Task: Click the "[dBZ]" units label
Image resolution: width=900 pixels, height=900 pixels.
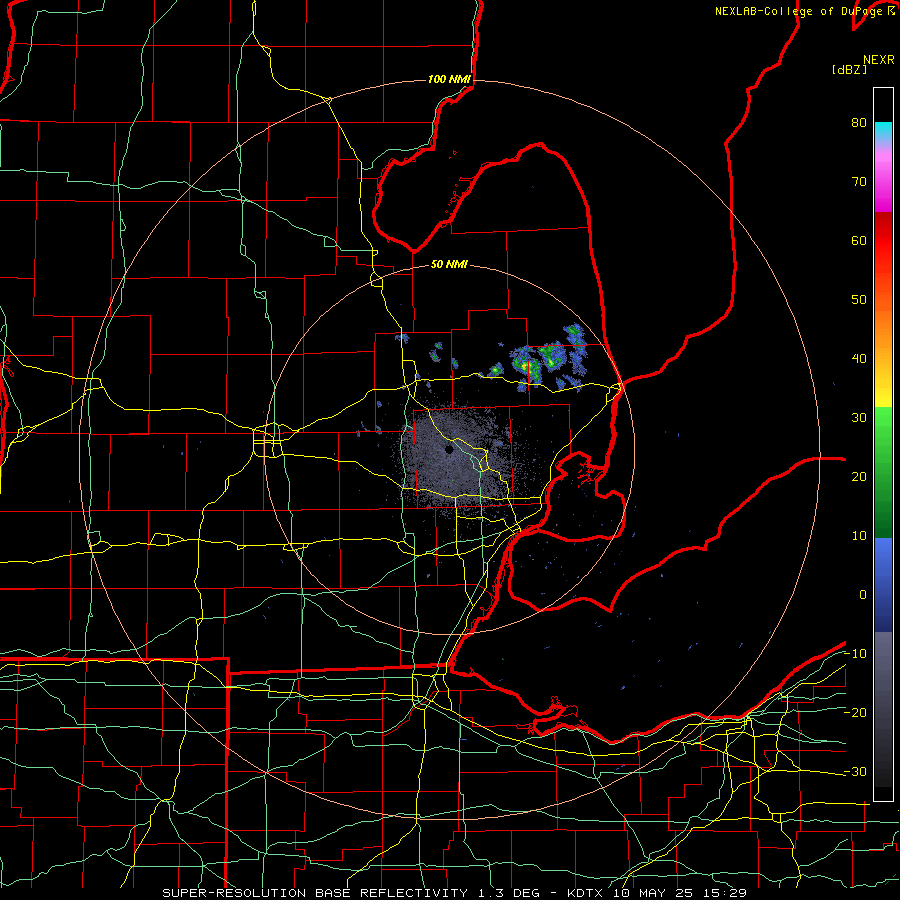Action: point(849,69)
